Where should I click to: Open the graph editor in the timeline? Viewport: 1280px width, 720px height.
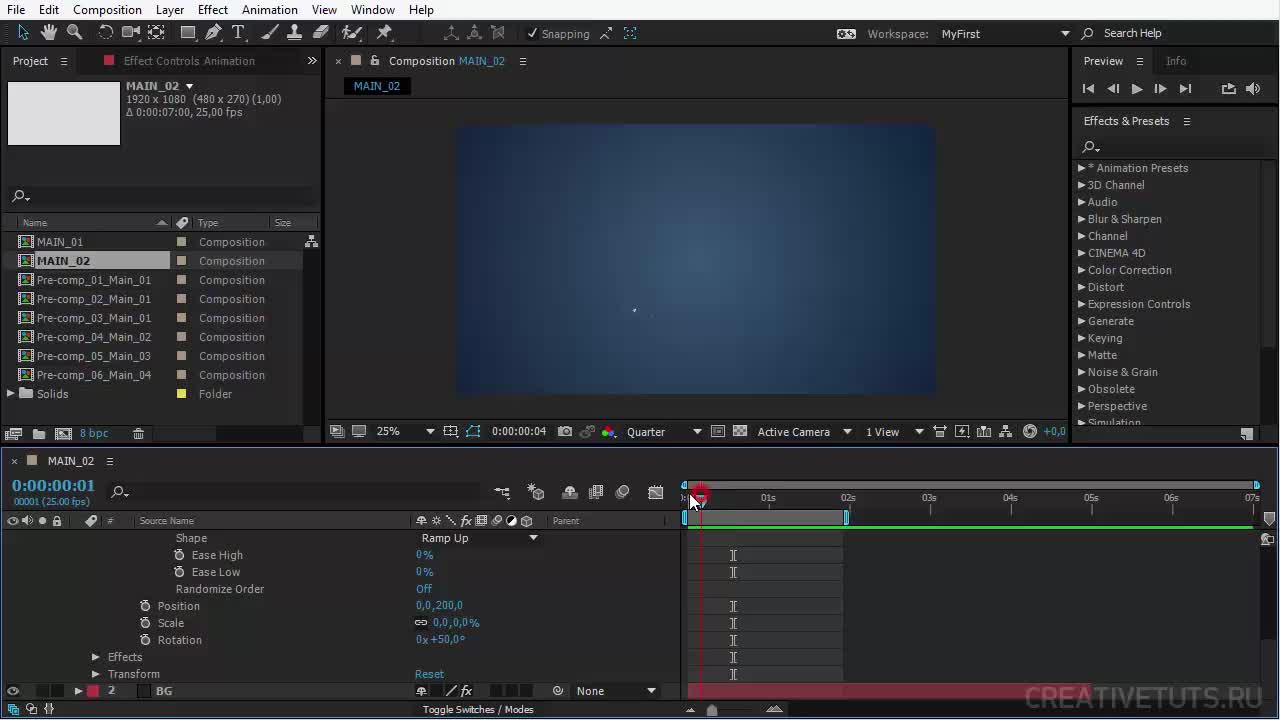(x=656, y=492)
